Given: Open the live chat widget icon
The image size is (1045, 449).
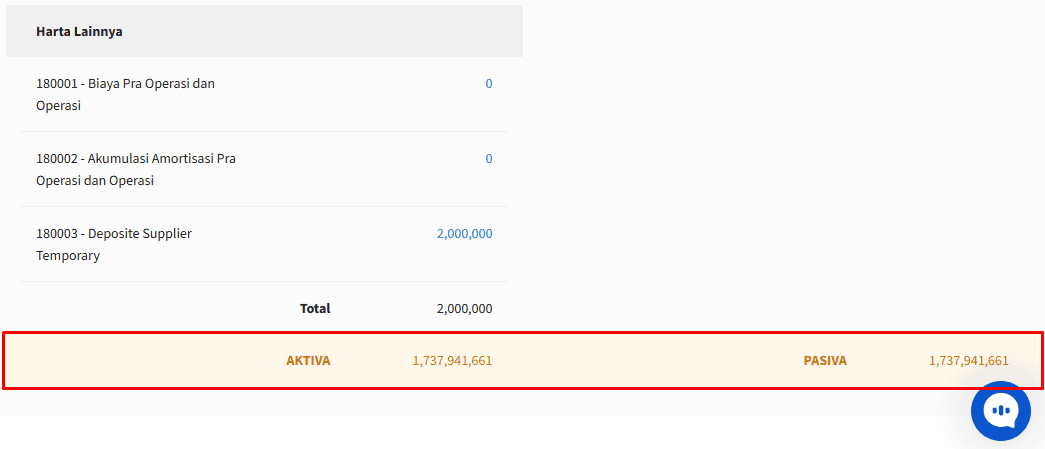Looking at the screenshot, I should pos(1000,410).
